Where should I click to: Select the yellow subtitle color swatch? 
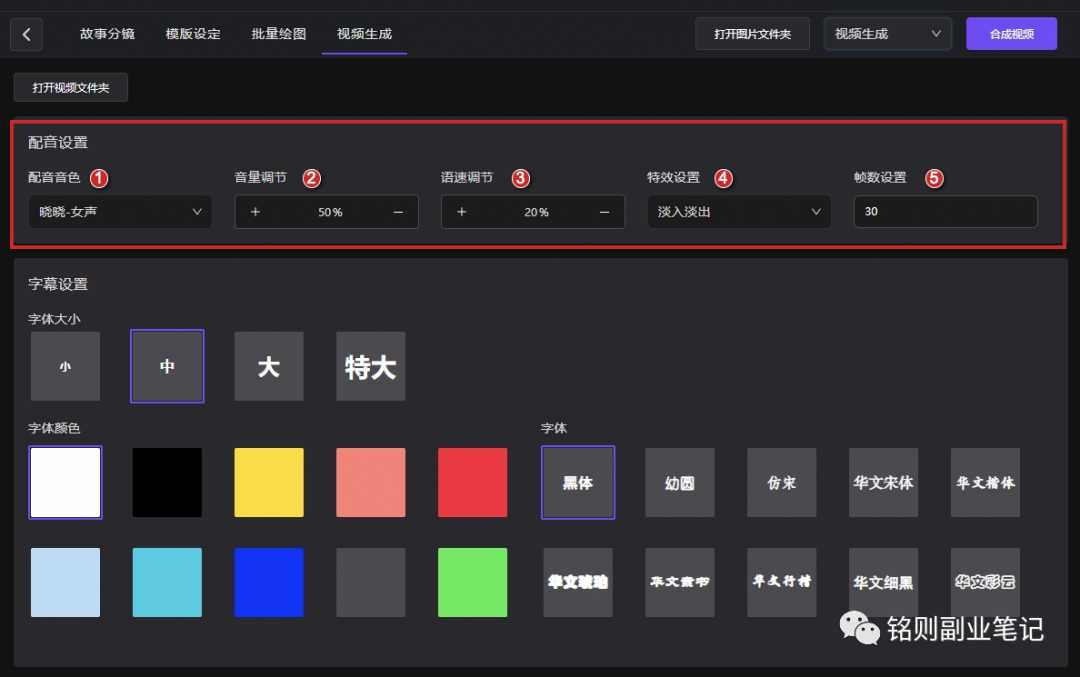click(268, 482)
